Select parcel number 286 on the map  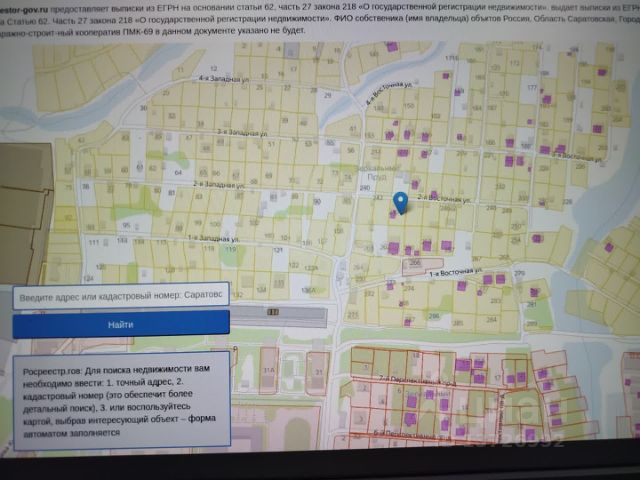(434, 316)
